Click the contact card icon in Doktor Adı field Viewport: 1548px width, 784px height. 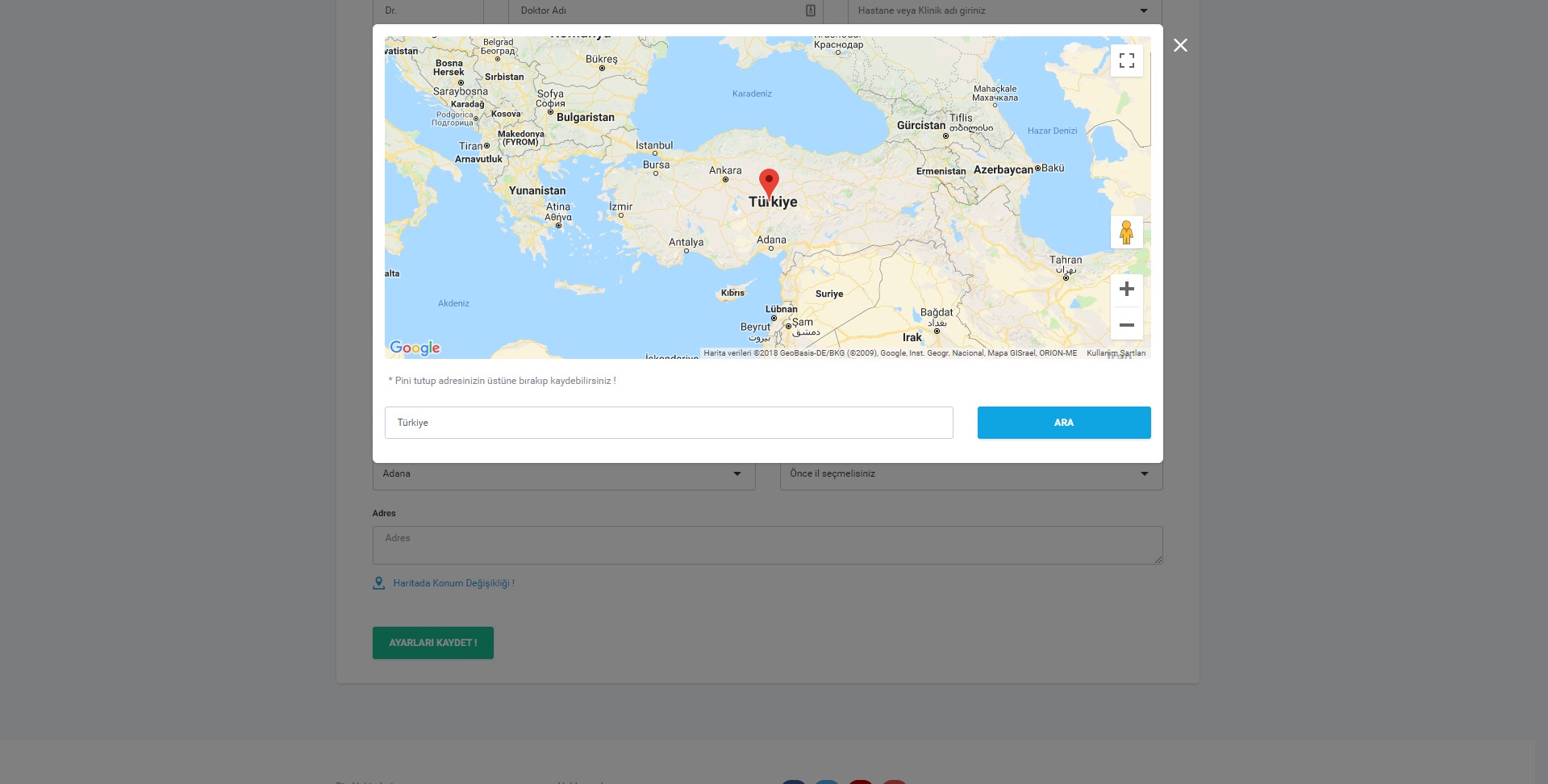(x=810, y=10)
